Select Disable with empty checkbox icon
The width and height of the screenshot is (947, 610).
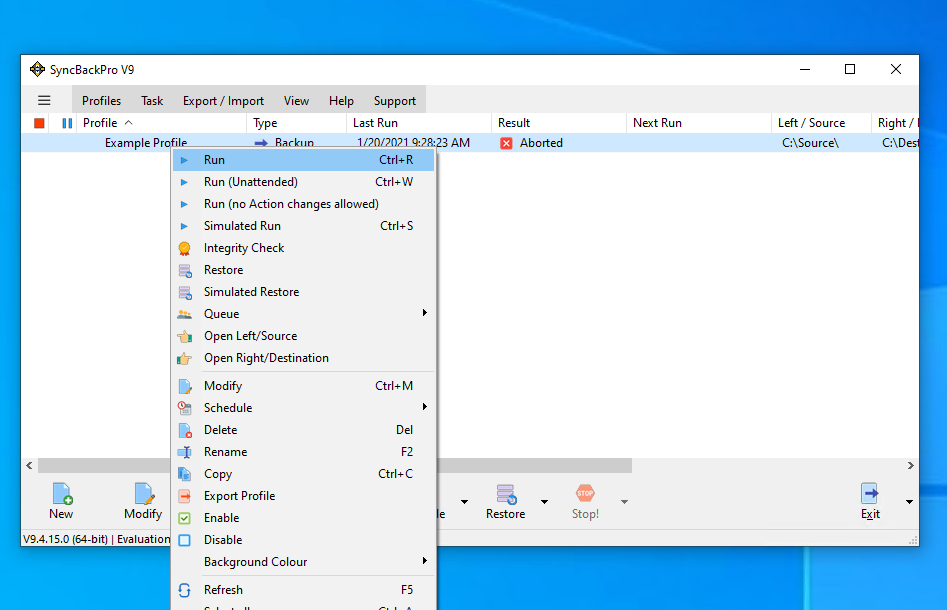point(223,540)
